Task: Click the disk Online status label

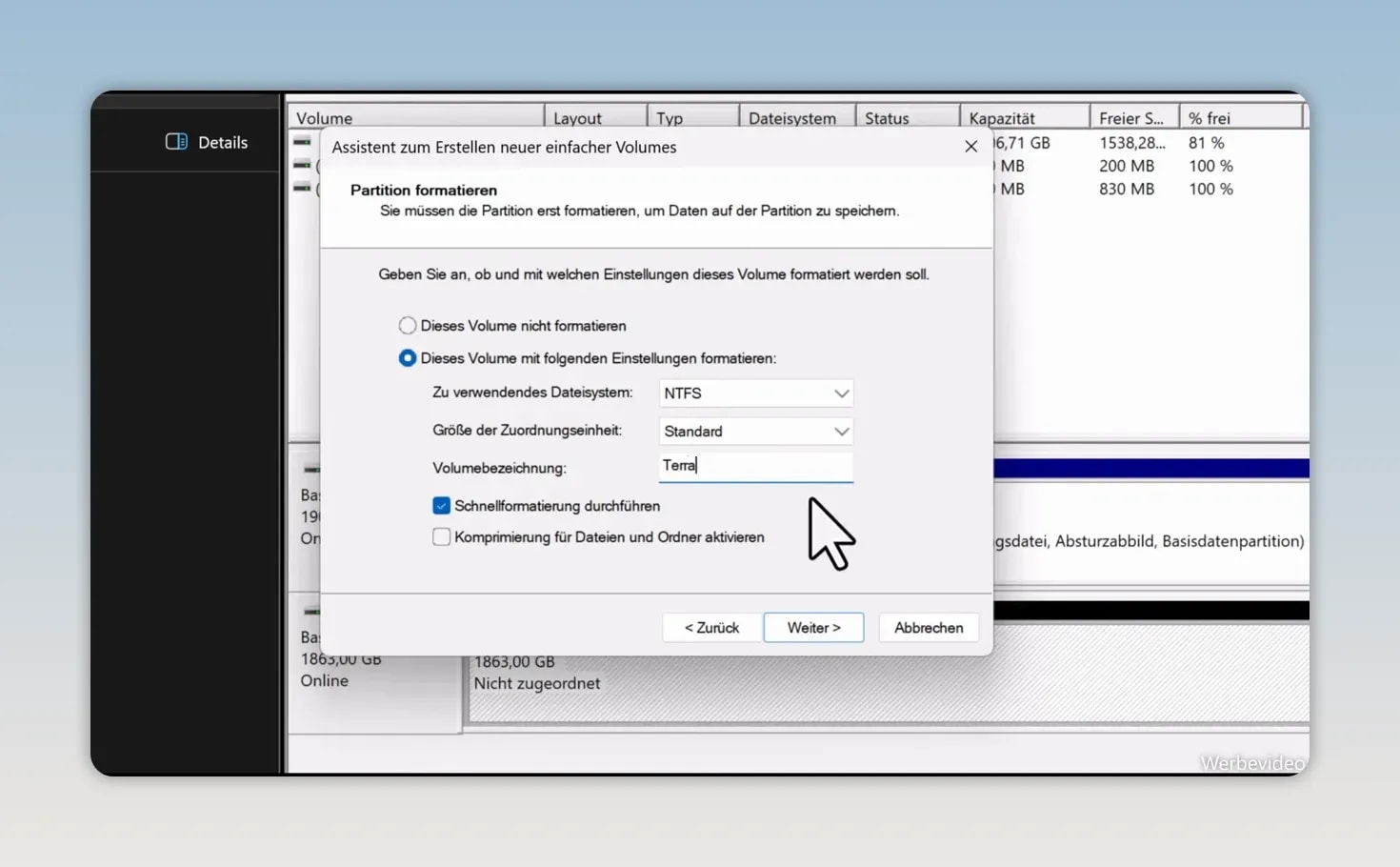Action: (x=325, y=680)
